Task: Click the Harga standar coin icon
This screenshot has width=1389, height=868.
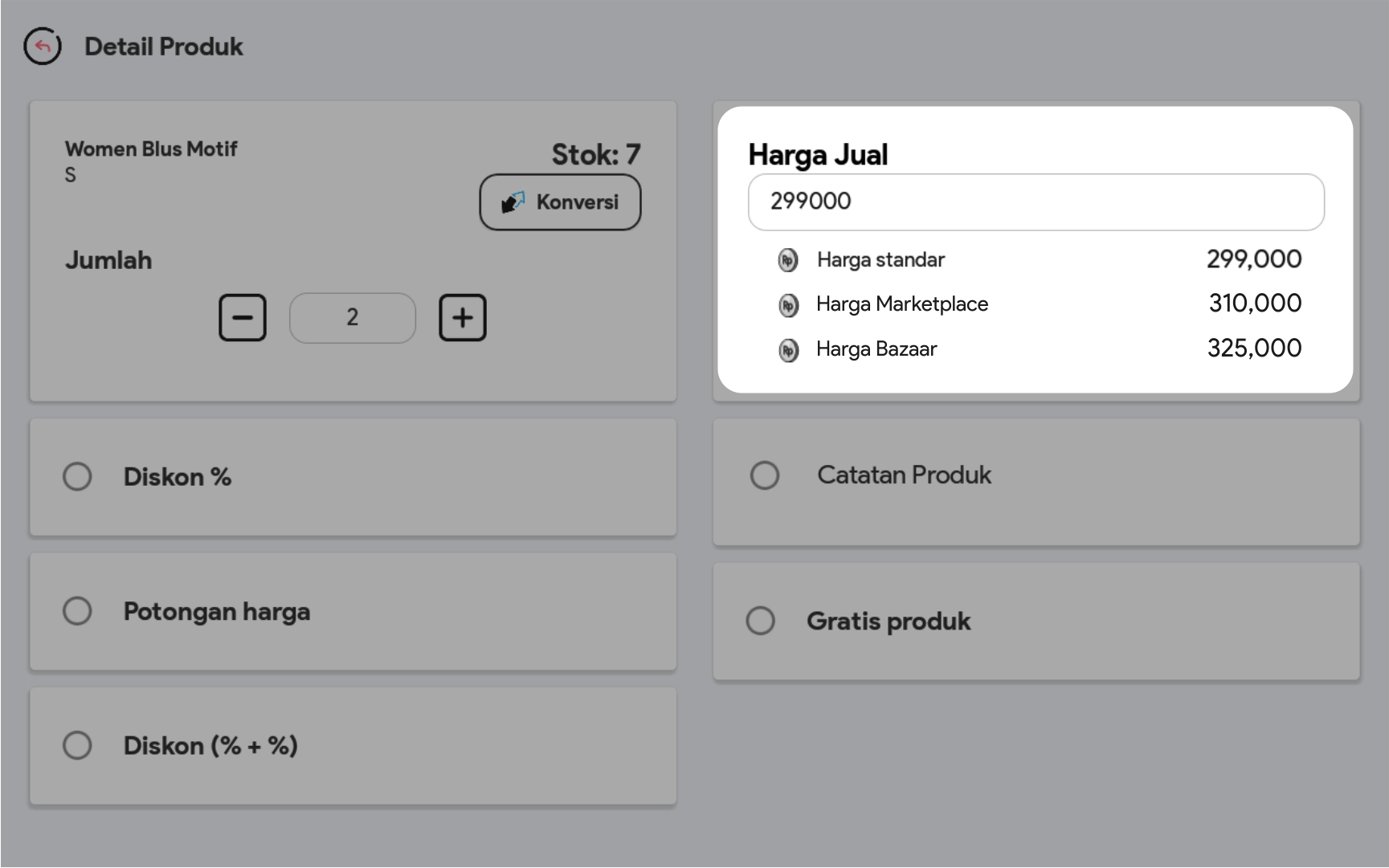Action: (788, 260)
